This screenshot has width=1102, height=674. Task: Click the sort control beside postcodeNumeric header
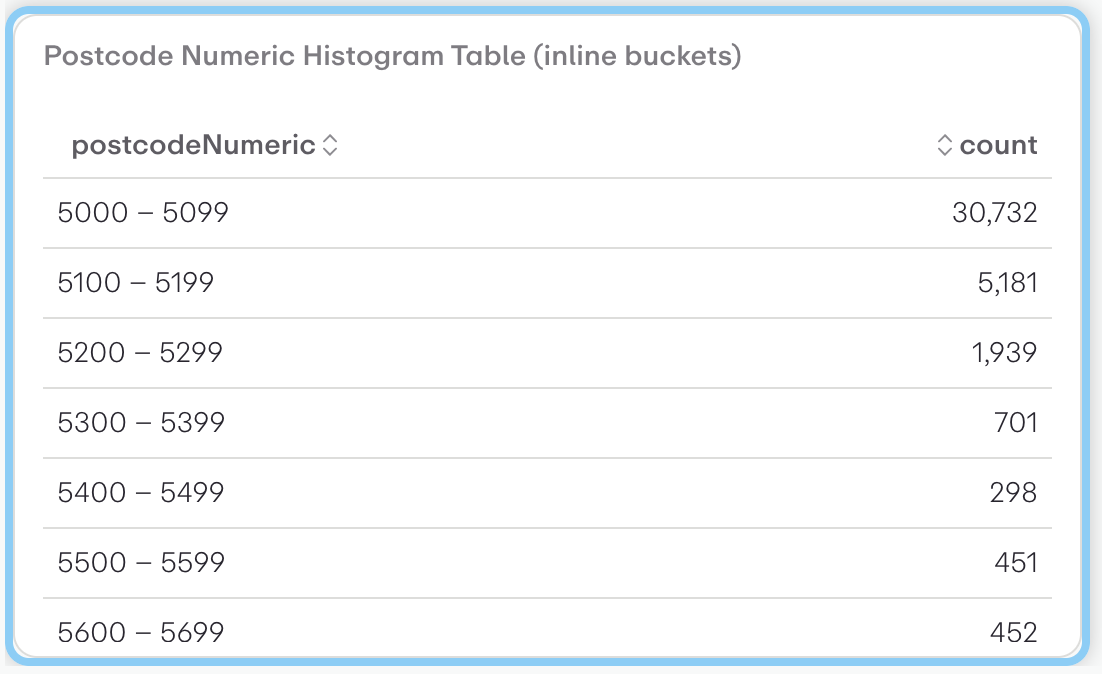point(330,145)
